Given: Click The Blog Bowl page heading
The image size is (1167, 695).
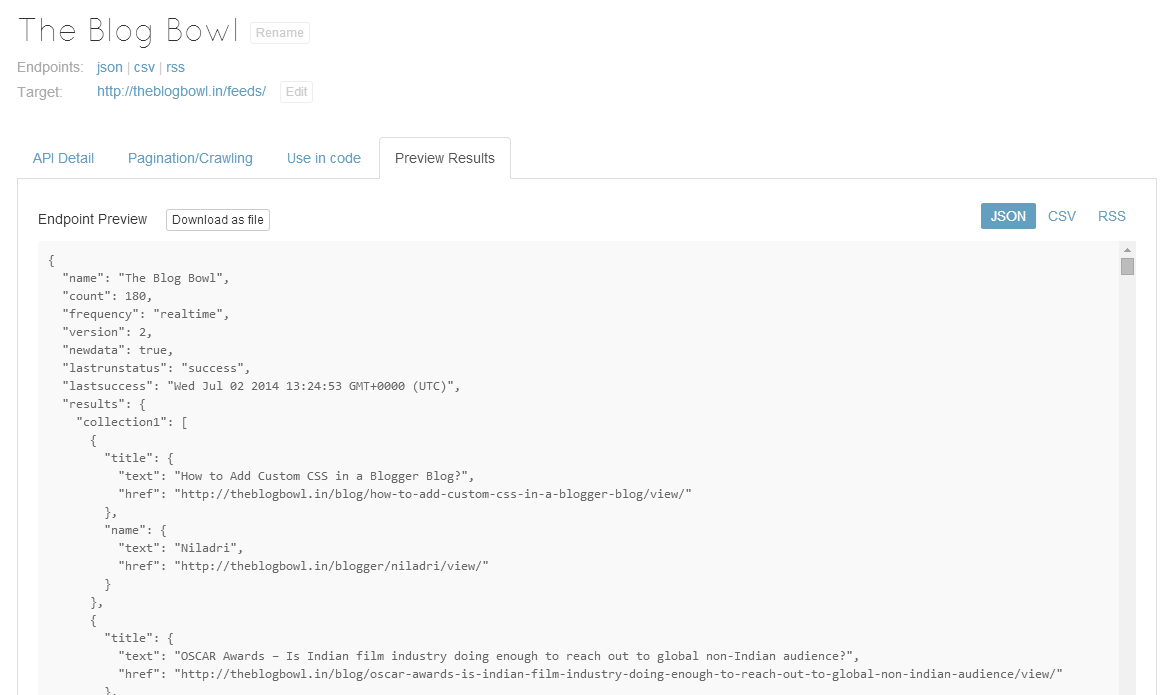Looking at the screenshot, I should (x=128, y=31).
